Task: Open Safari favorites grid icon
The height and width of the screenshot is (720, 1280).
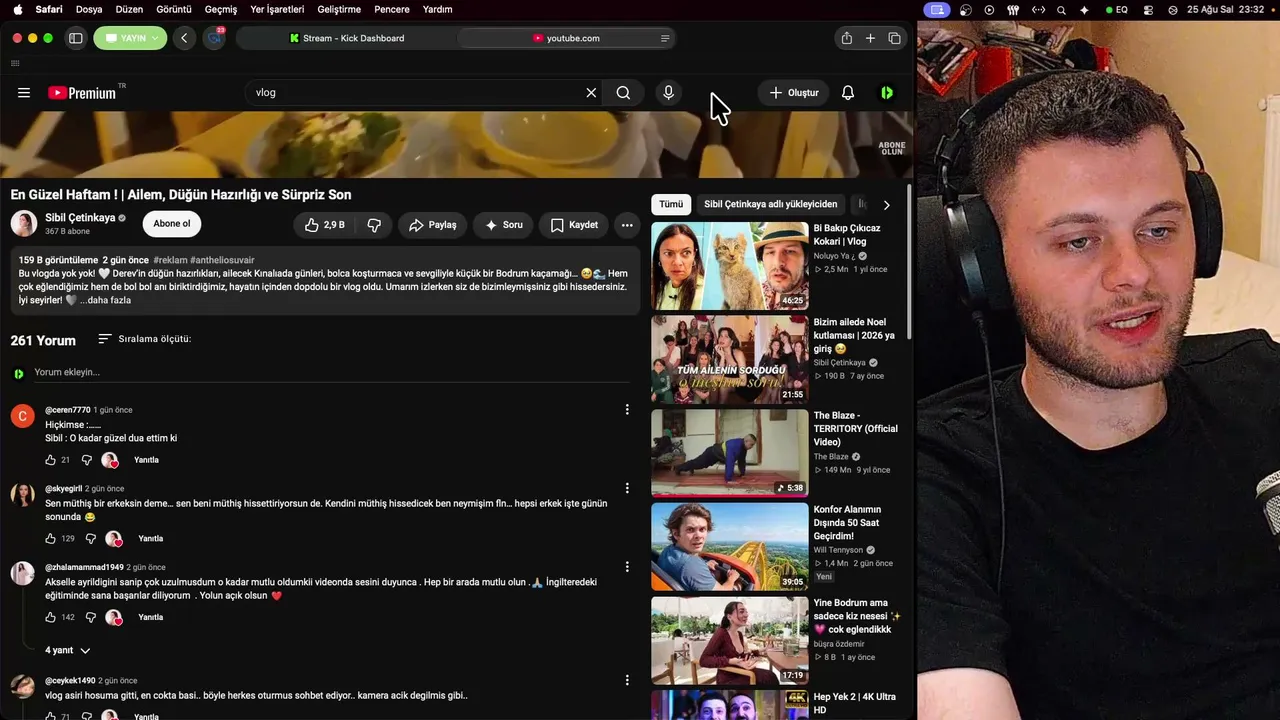Action: [15, 63]
